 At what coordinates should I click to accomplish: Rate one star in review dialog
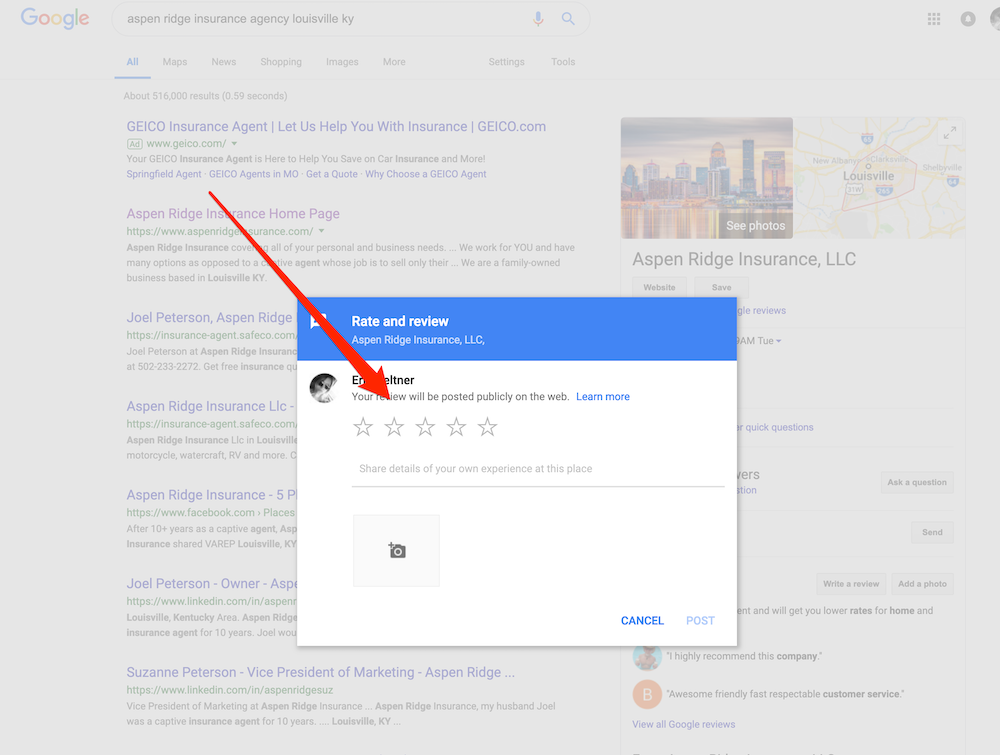pyautogui.click(x=363, y=427)
